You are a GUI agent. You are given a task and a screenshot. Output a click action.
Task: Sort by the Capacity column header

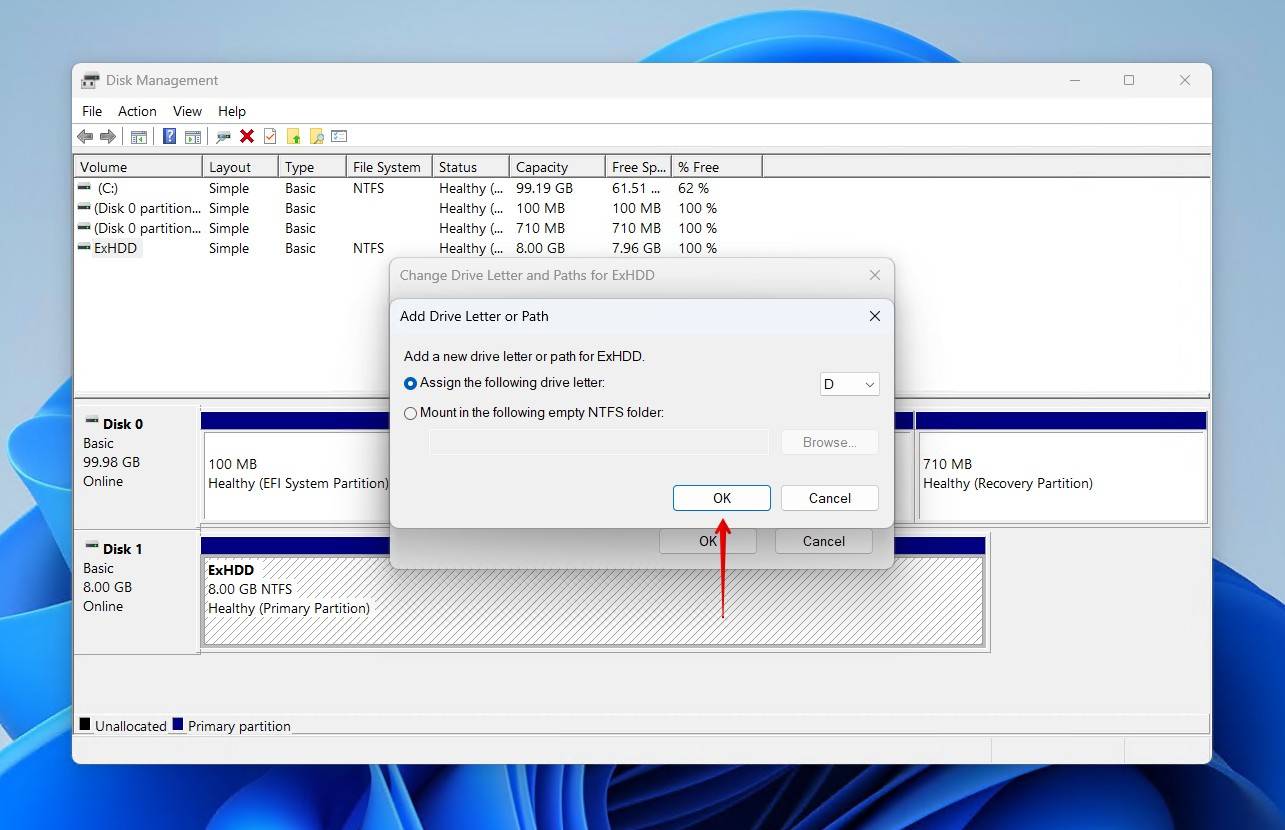point(557,167)
